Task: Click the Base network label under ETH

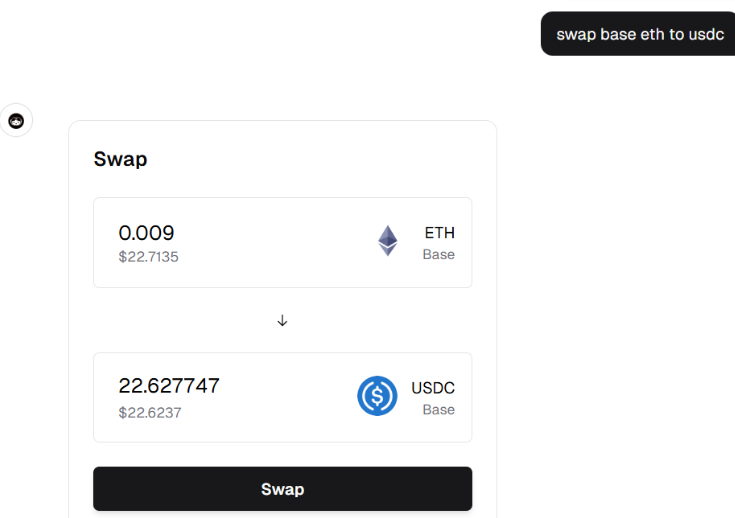Action: (438, 255)
